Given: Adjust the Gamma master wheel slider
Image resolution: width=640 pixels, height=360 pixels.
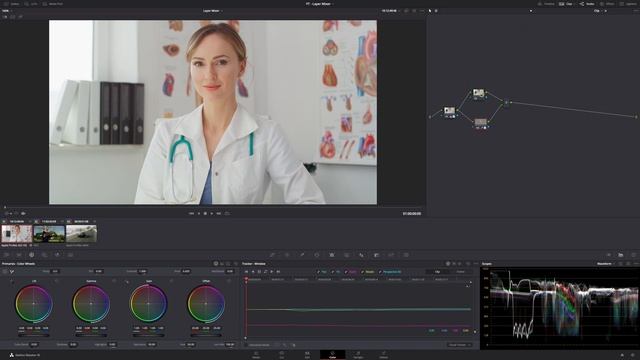Looking at the screenshot, I should click(x=91, y=335).
